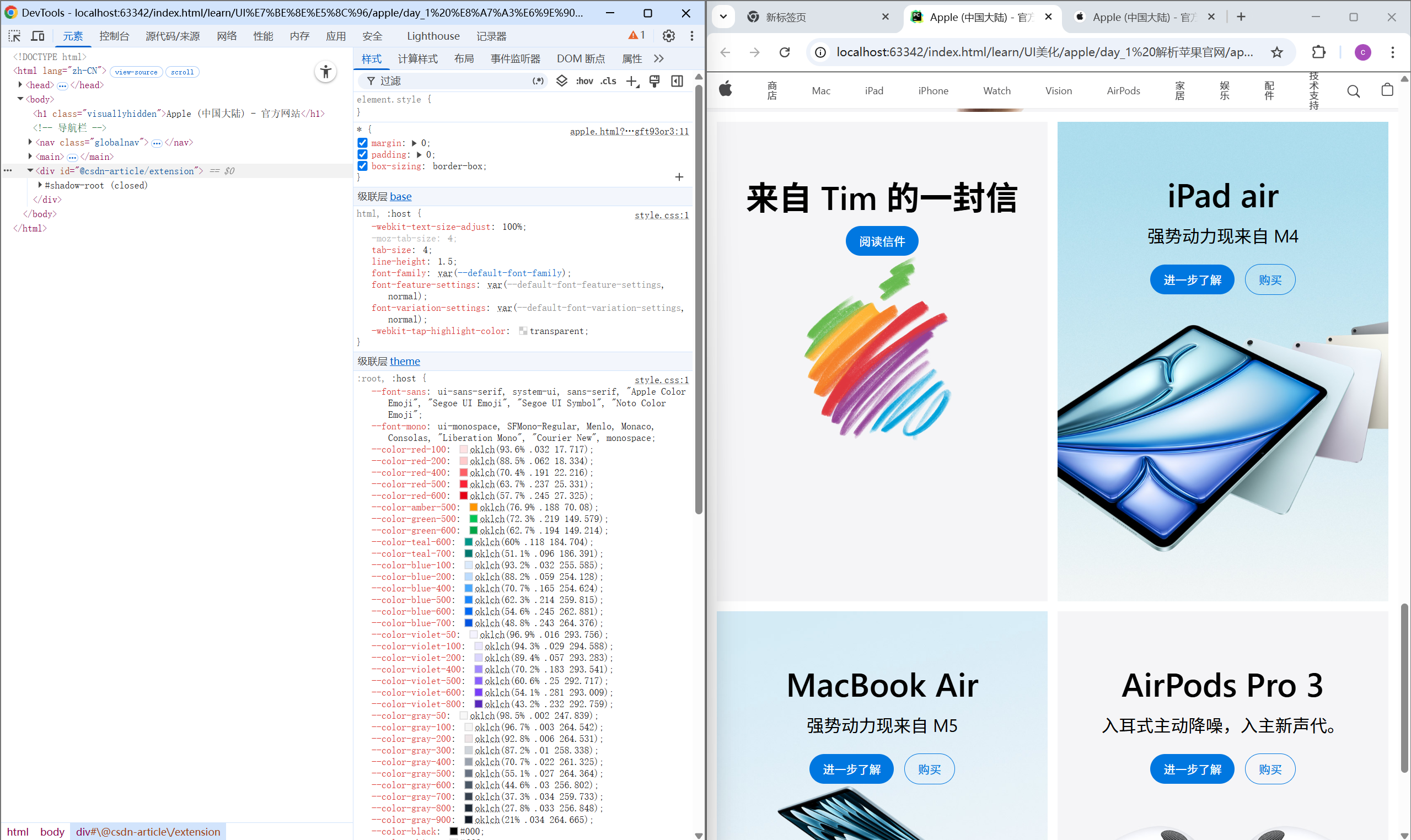The width and height of the screenshot is (1411, 840).
Task: Open the shopping bag icon
Action: pos(1387,90)
